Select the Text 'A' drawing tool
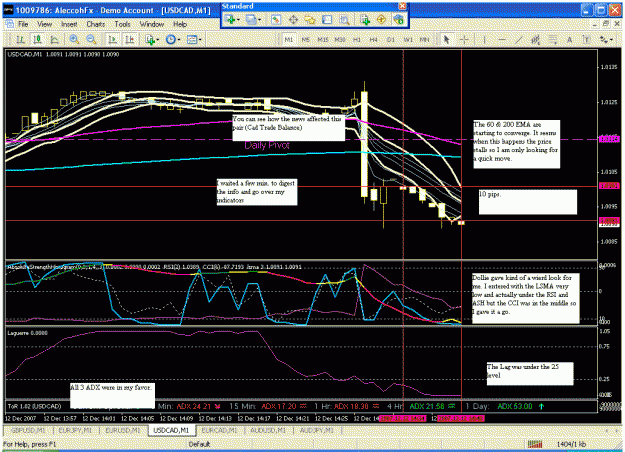The image size is (625, 452). point(569,39)
